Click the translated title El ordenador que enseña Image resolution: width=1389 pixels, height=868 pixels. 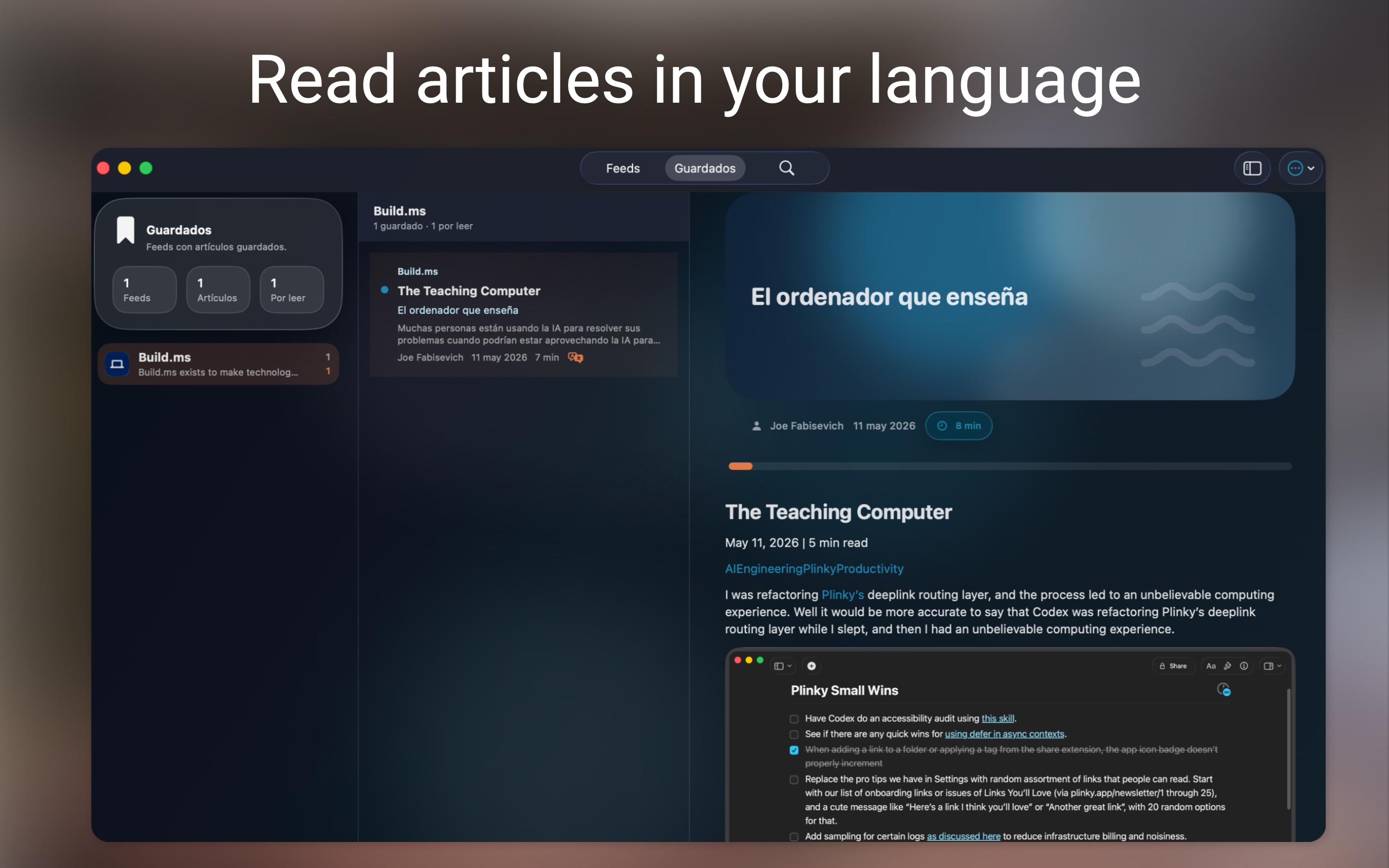coord(457,310)
